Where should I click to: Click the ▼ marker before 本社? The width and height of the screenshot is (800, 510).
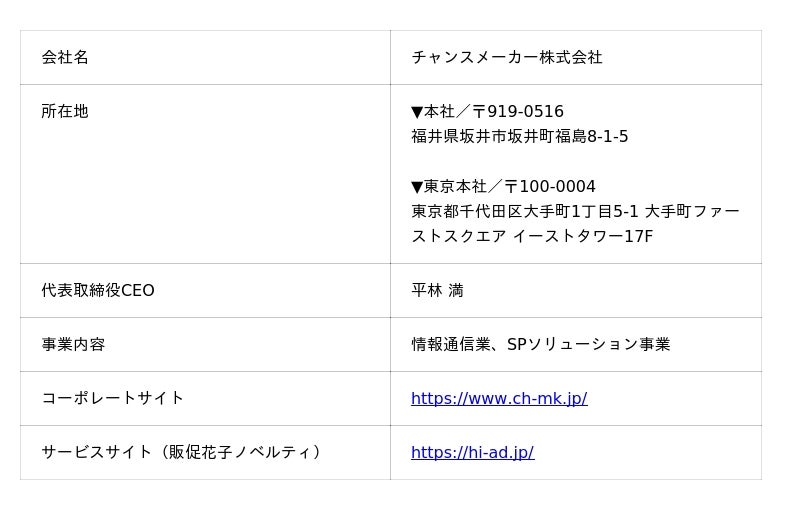point(417,112)
